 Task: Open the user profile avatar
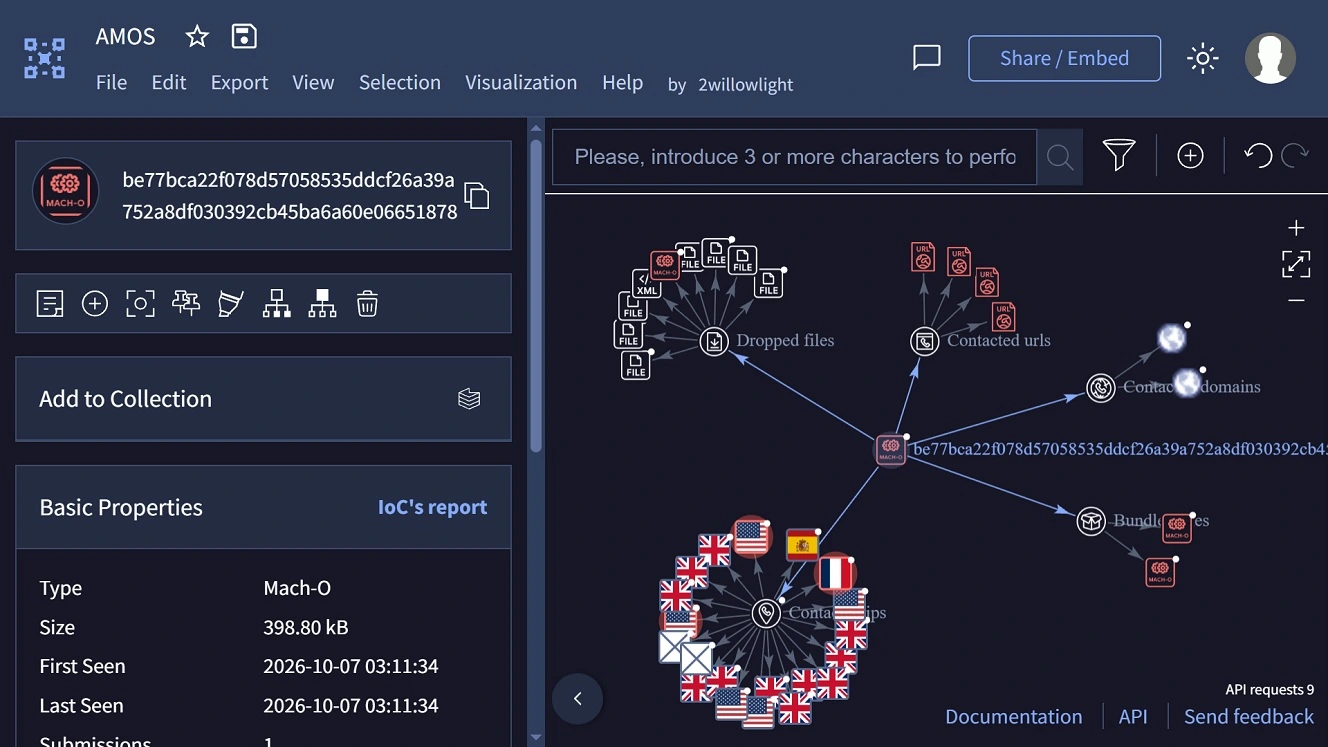point(1270,58)
